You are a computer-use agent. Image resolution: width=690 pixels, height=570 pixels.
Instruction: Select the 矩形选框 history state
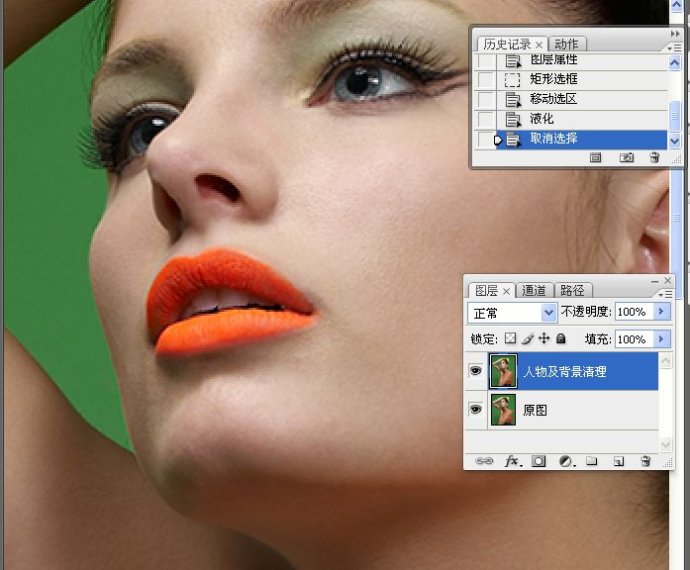click(x=554, y=79)
